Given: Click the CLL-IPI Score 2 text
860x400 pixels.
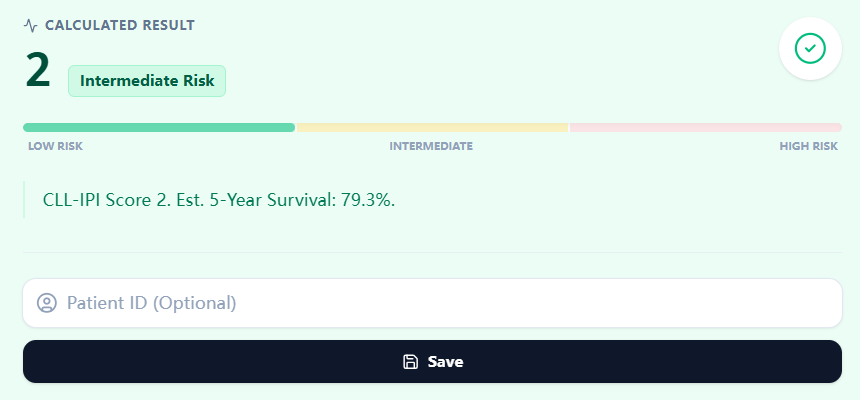Looking at the screenshot, I should pyautogui.click(x=105, y=199).
